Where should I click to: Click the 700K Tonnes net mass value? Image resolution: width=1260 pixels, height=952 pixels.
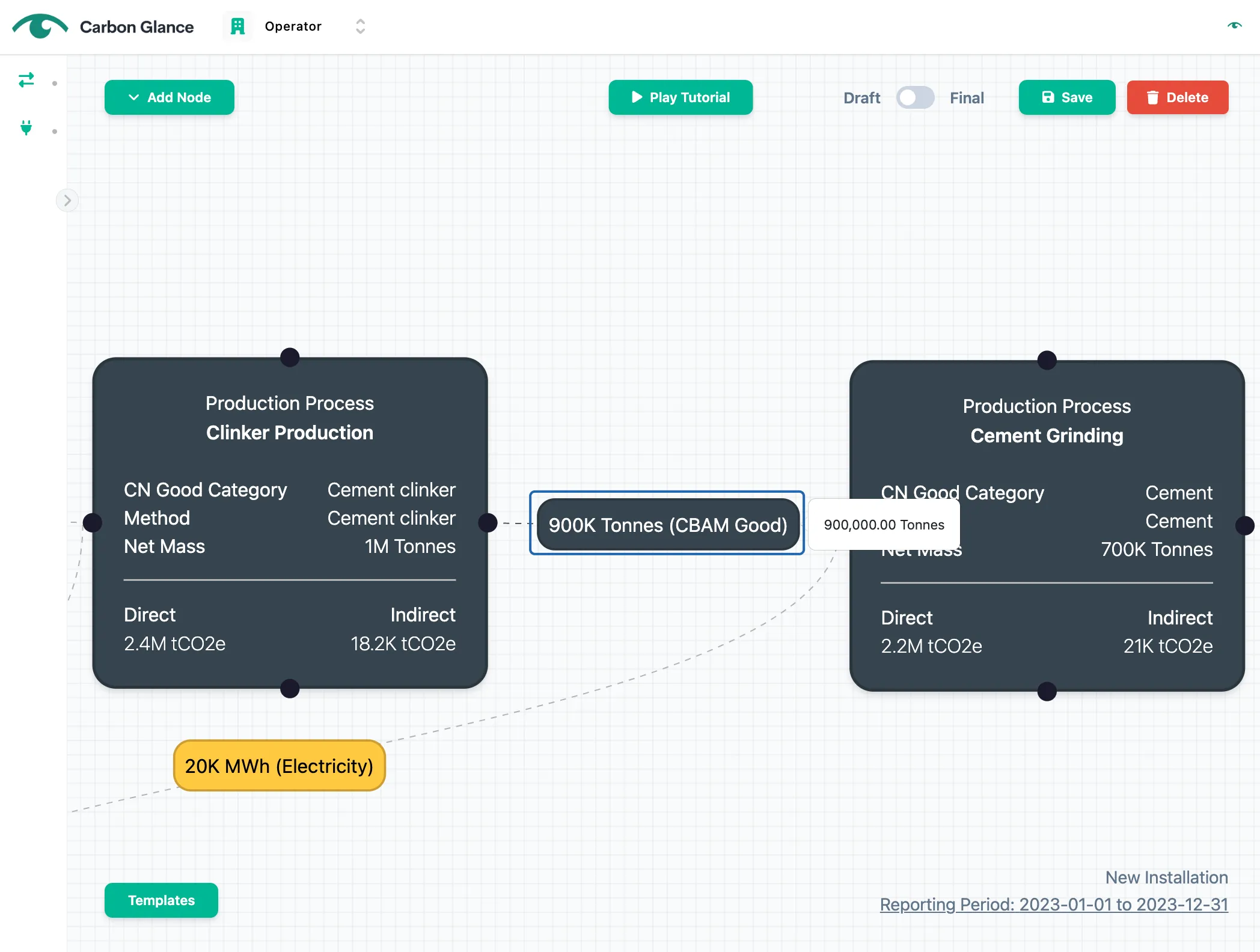(1157, 549)
